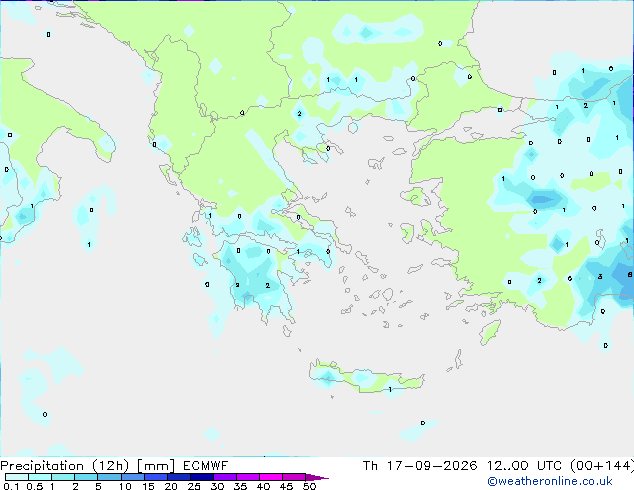Viewport: 634px width, 490px height.
Task: Click the Precipitation (12h) title text
Action: coord(65,466)
